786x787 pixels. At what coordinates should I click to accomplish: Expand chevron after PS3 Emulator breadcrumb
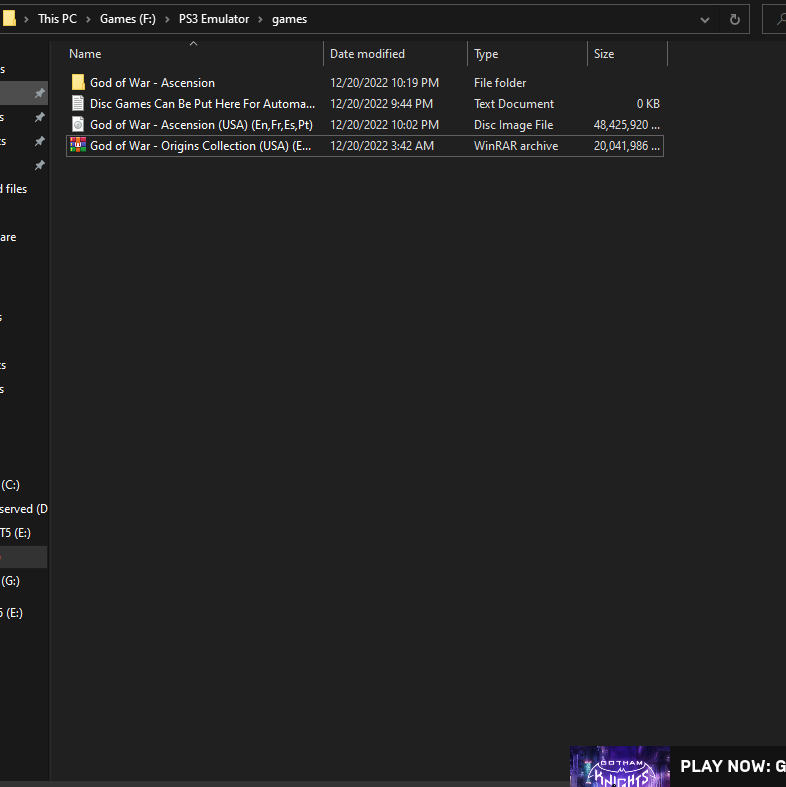[260, 20]
